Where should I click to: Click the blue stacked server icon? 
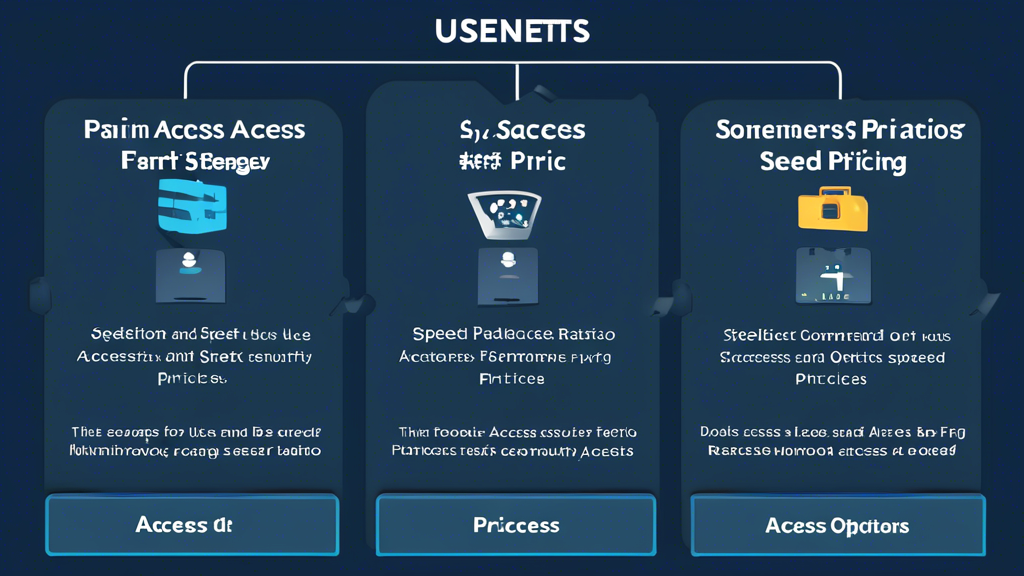(x=194, y=206)
